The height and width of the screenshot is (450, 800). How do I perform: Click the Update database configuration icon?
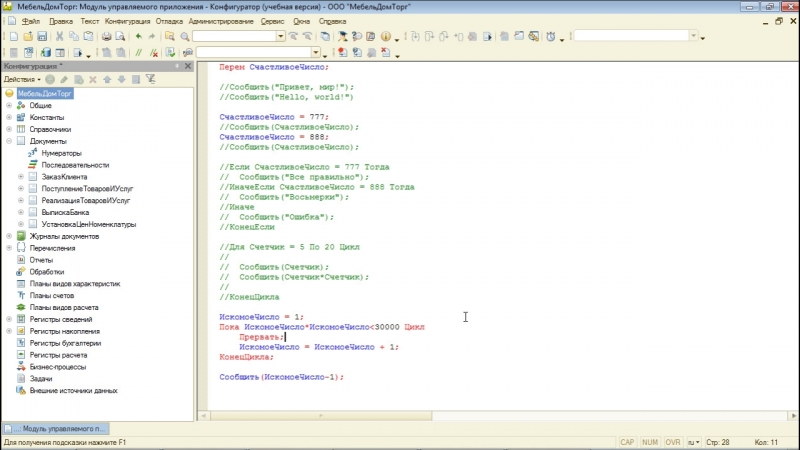45,53
